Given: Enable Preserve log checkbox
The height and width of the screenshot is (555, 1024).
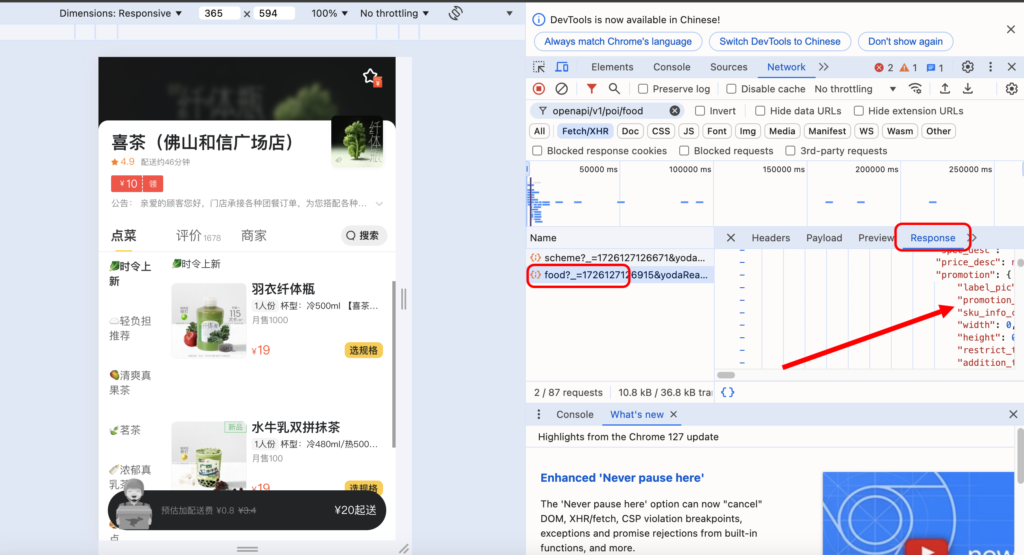Looking at the screenshot, I should (643, 89).
